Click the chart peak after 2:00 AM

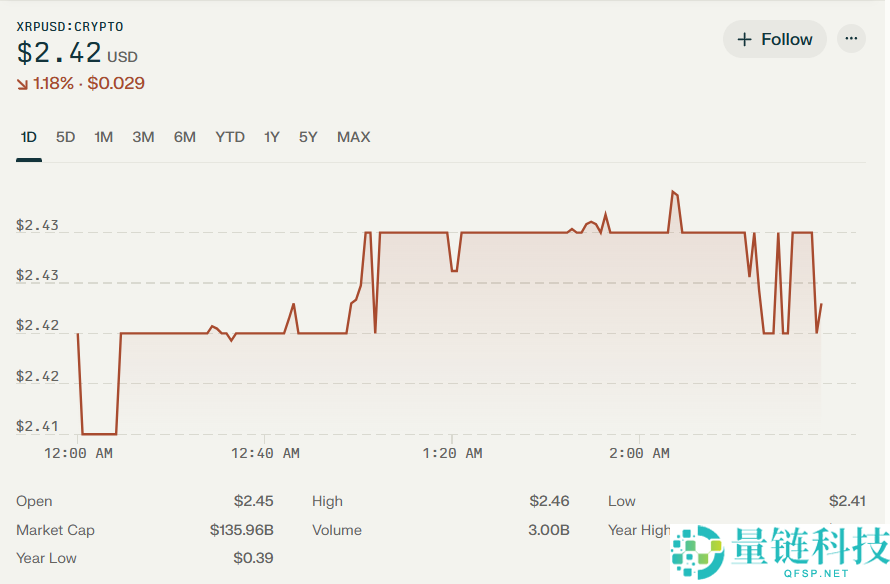(673, 191)
